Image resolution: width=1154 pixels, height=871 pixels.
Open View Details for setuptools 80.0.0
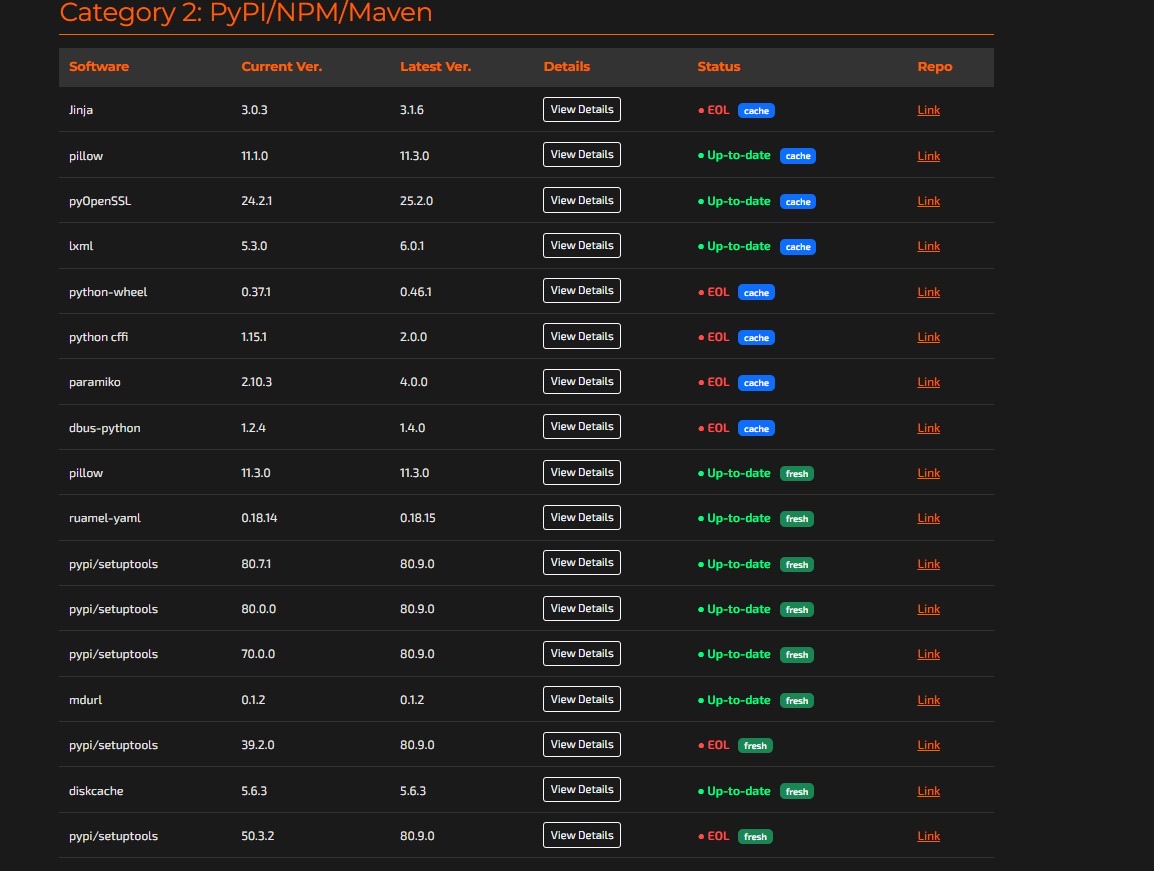[581, 608]
